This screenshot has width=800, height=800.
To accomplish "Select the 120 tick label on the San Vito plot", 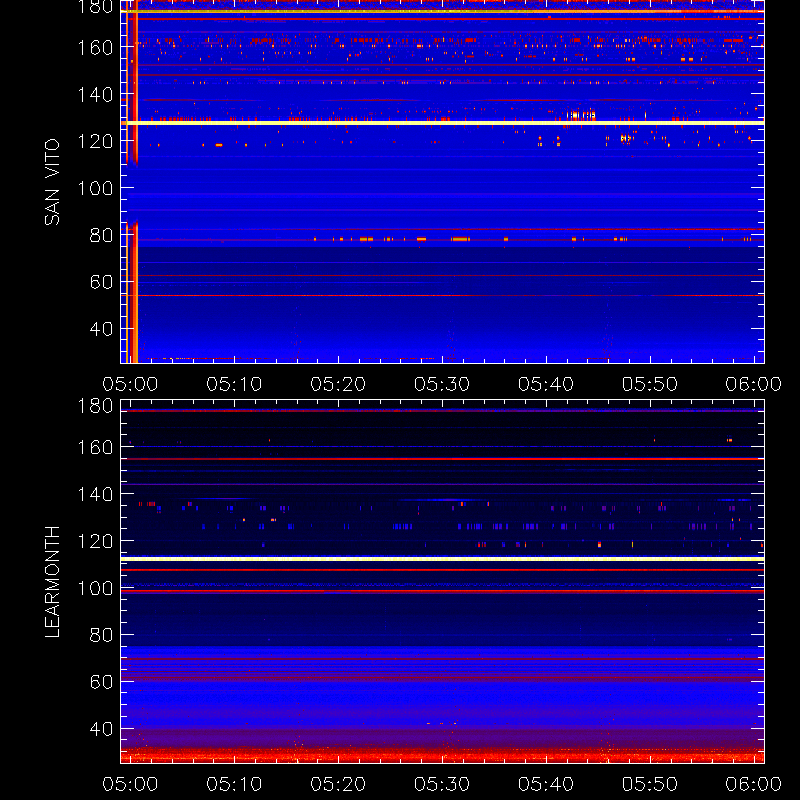I will (95, 141).
